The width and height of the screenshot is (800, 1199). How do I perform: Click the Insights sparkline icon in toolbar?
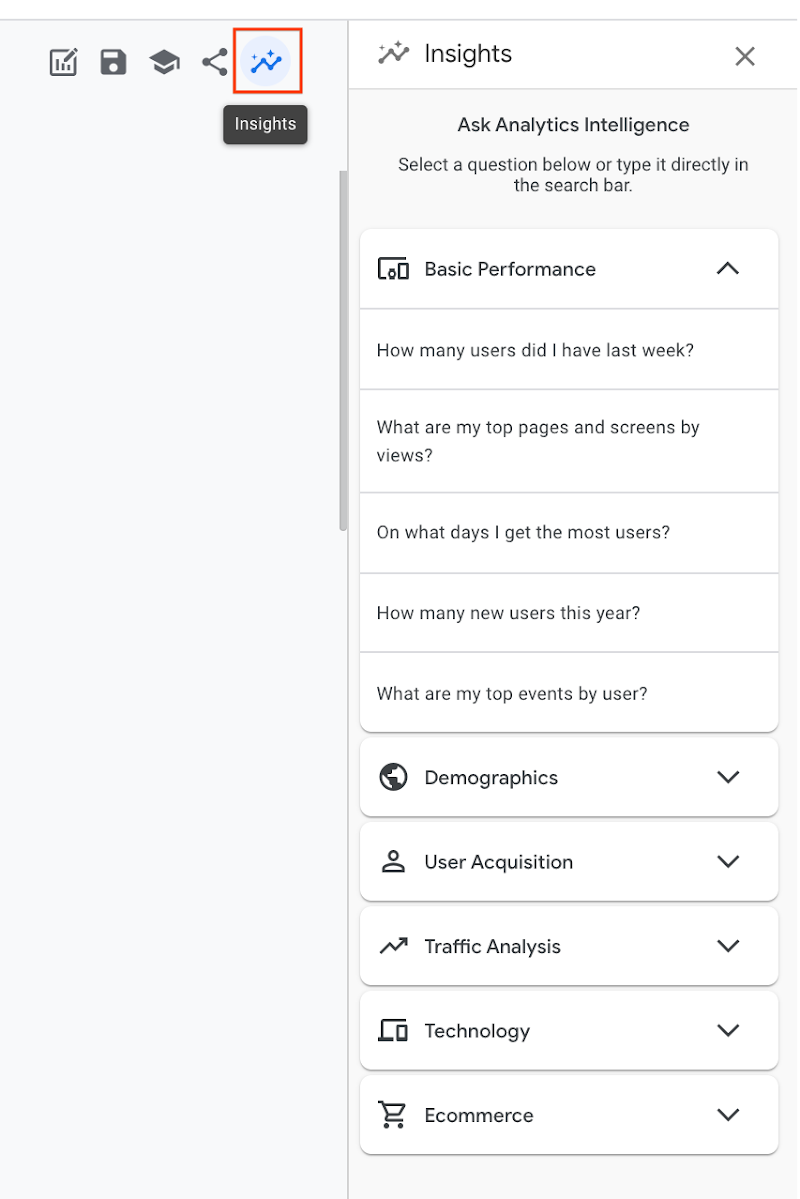coord(266,62)
